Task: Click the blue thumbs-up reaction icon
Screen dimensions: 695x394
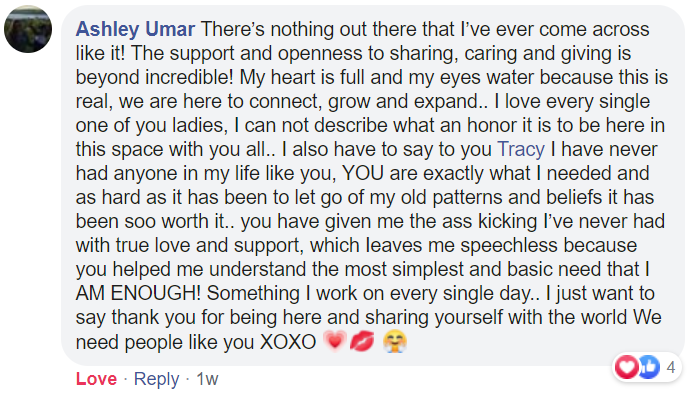Action: [x=649, y=367]
